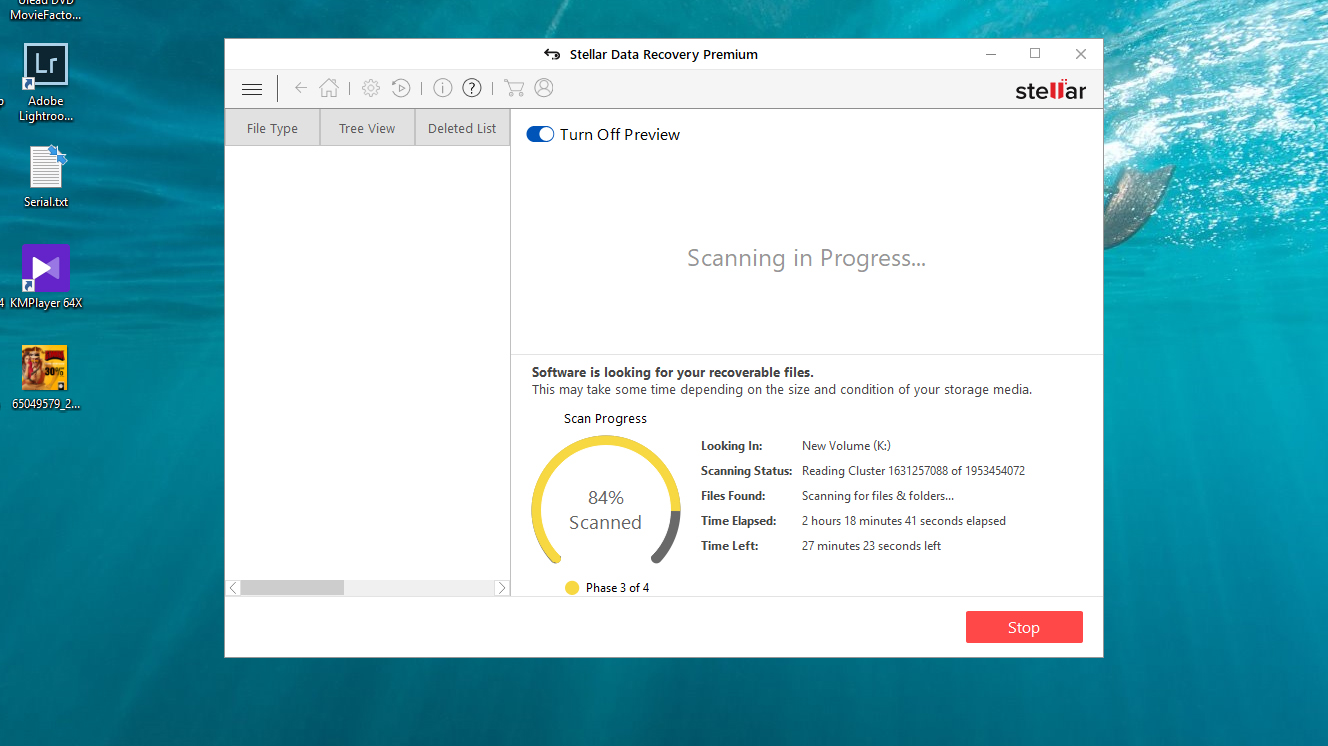The image size is (1328, 746).
Task: Click 'Software is looking for your recoverable files.'
Action: [673, 372]
